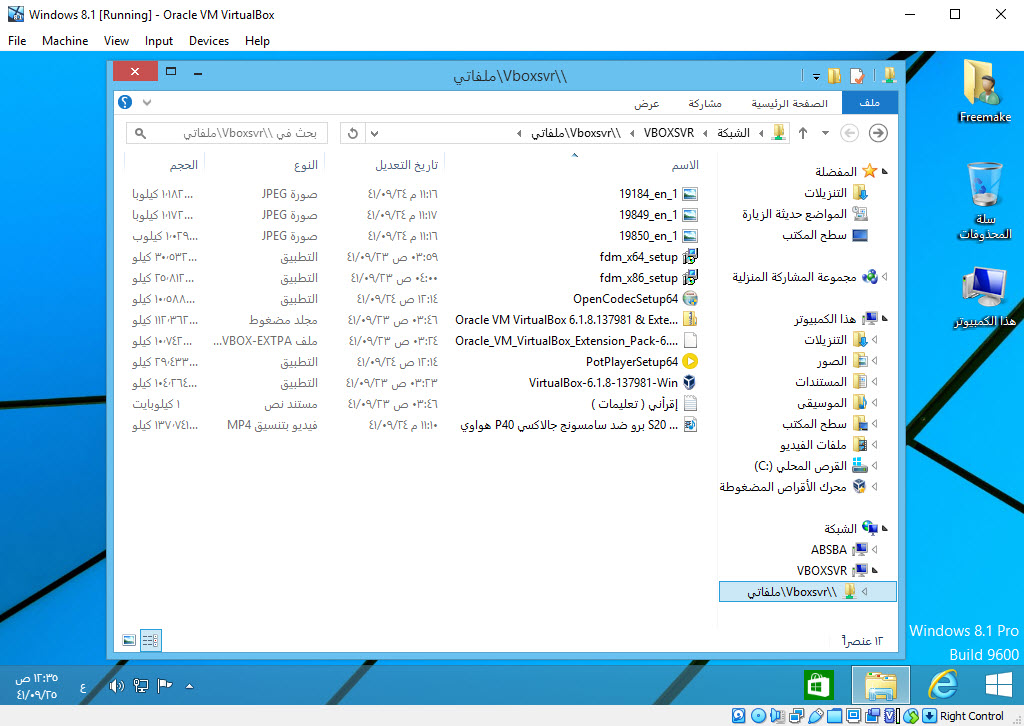Click the input language indicator in tray

[x=83, y=687]
